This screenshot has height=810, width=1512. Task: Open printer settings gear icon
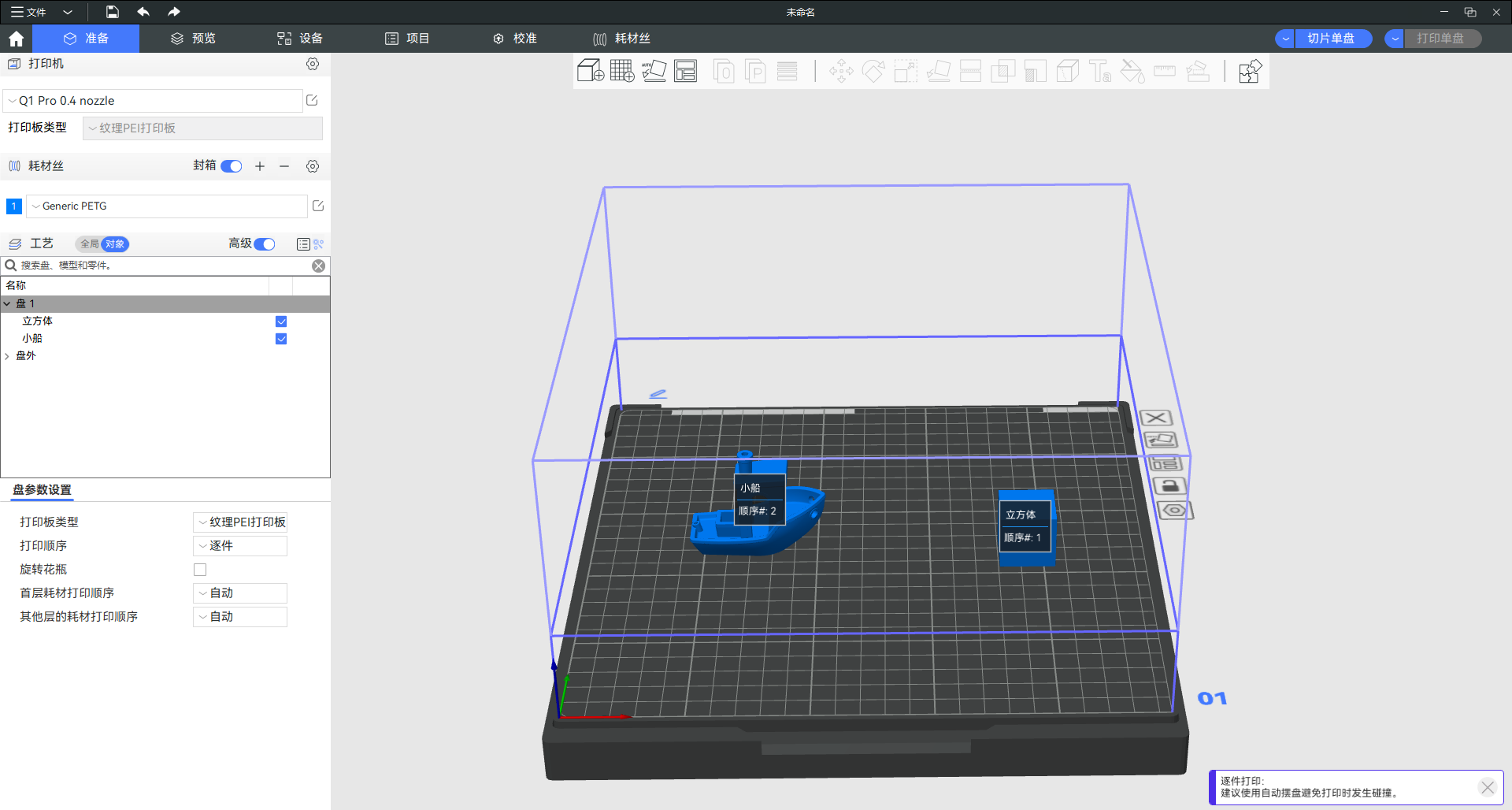coord(313,64)
